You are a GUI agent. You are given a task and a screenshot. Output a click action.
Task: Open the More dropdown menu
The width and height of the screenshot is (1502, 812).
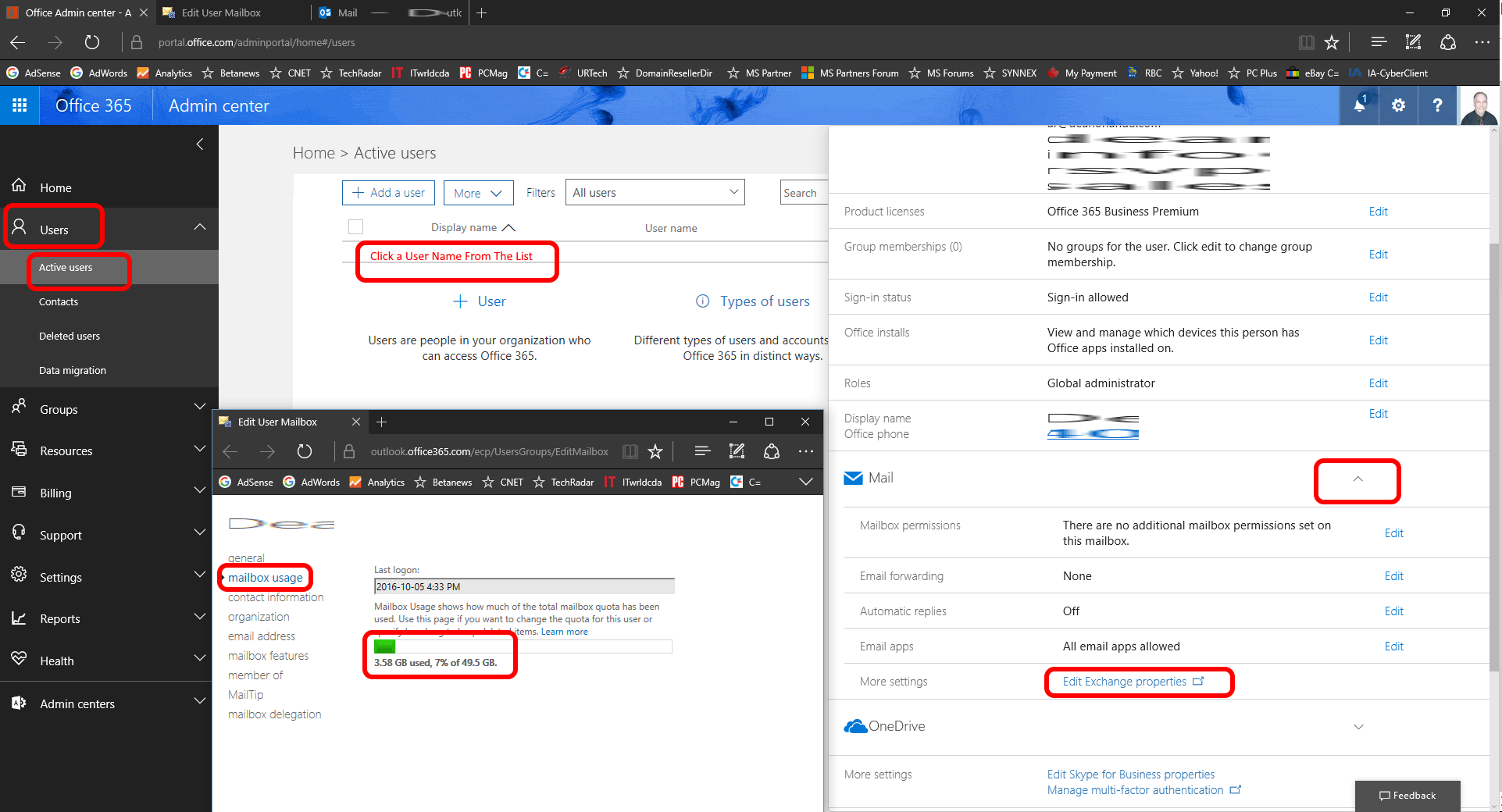point(478,193)
